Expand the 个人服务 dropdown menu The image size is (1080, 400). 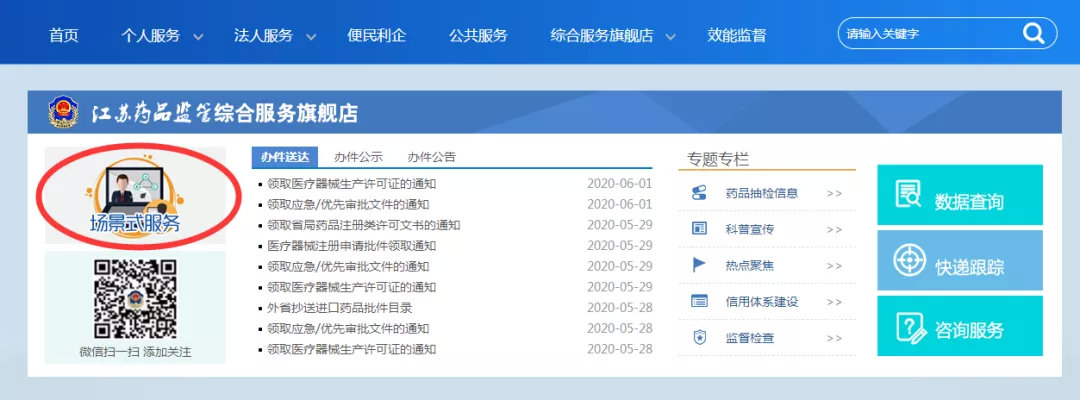point(162,36)
